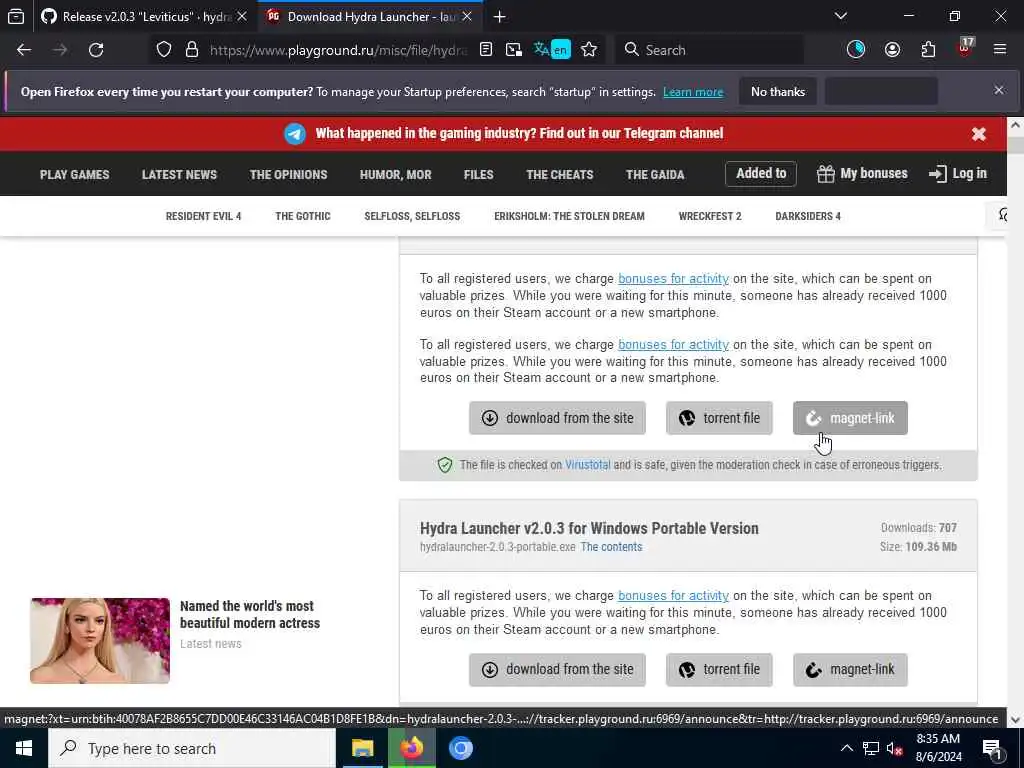Open HUMOR, MOR menu
This screenshot has height=768, width=1024.
click(395, 174)
